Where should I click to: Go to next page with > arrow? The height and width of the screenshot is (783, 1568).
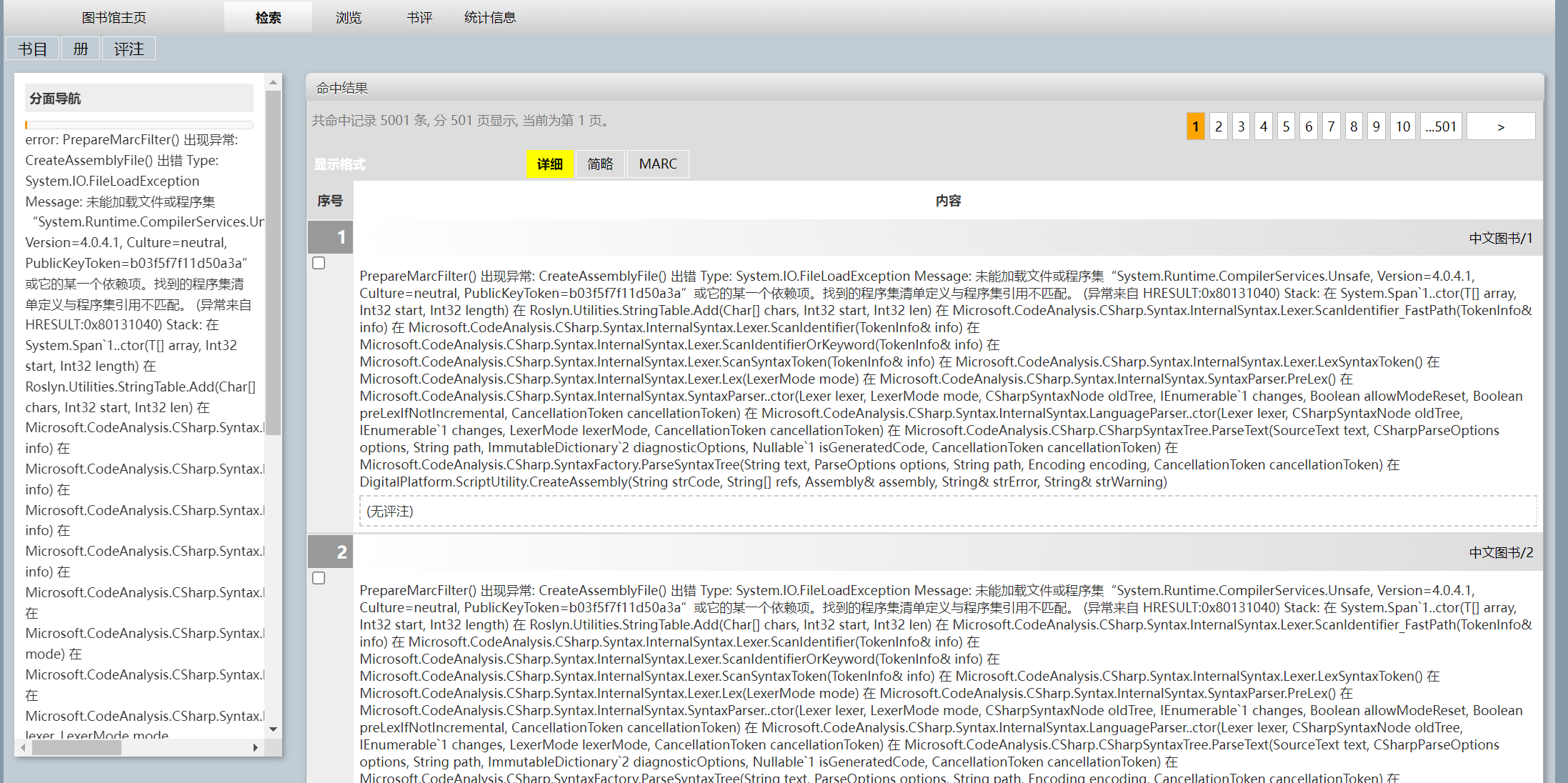[x=1500, y=126]
